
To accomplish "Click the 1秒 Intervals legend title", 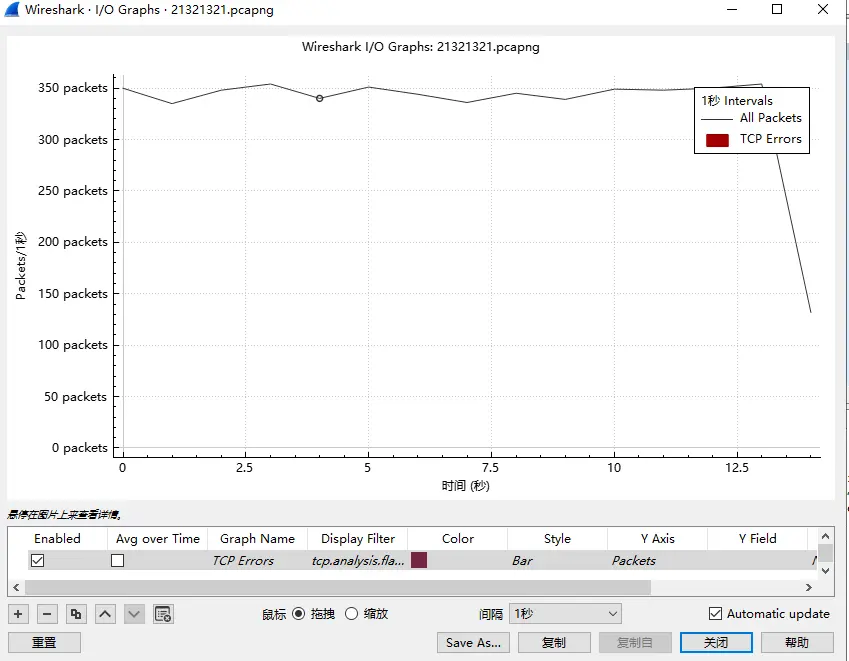I will click(x=737, y=101).
